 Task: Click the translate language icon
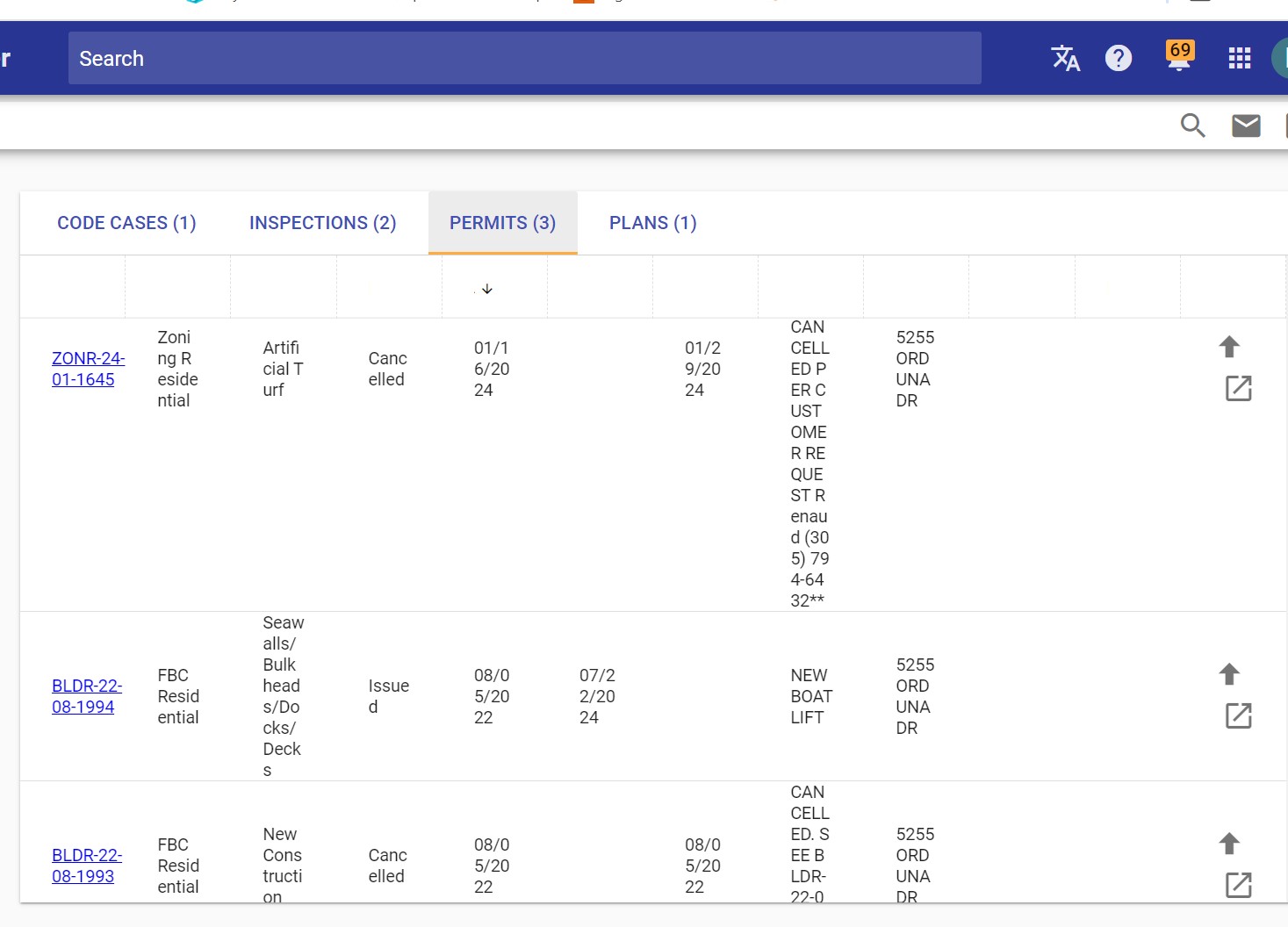(1065, 59)
